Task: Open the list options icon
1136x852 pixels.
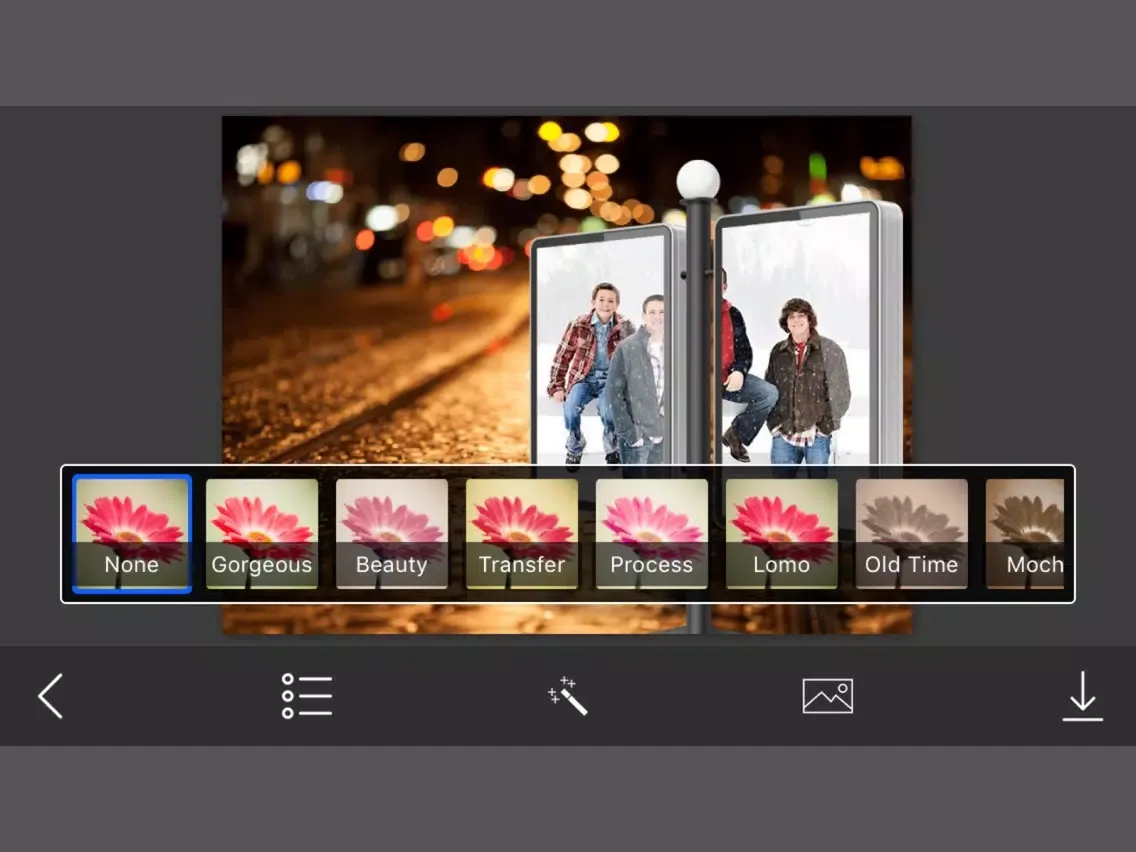Action: [306, 696]
